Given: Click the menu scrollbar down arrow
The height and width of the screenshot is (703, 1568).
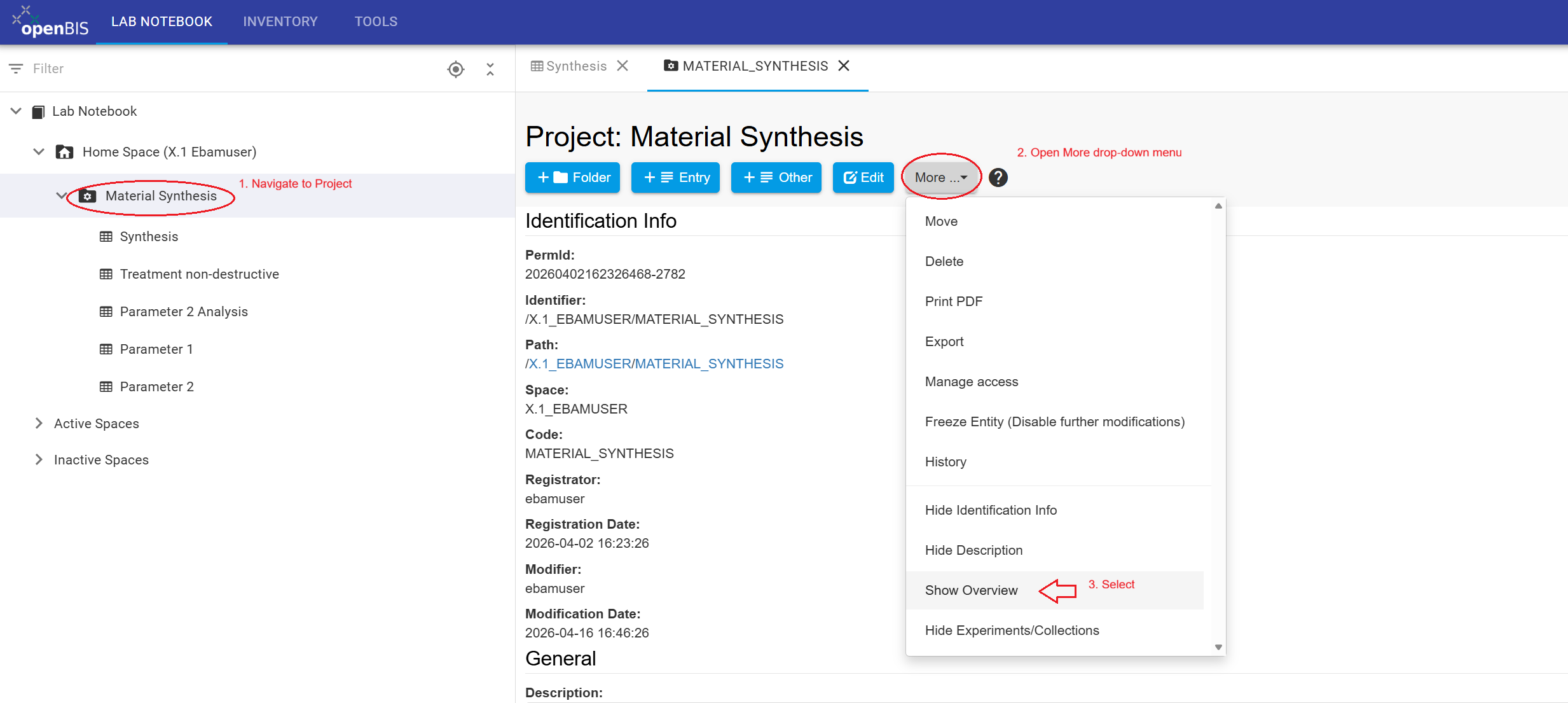Looking at the screenshot, I should [x=1218, y=647].
